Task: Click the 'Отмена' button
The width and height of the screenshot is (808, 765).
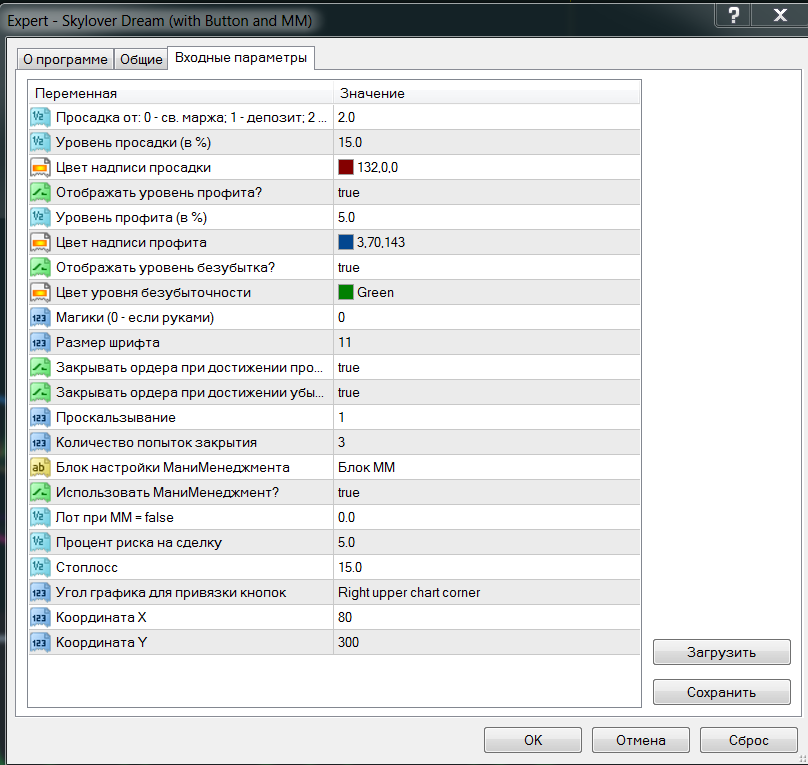Action: [x=641, y=740]
